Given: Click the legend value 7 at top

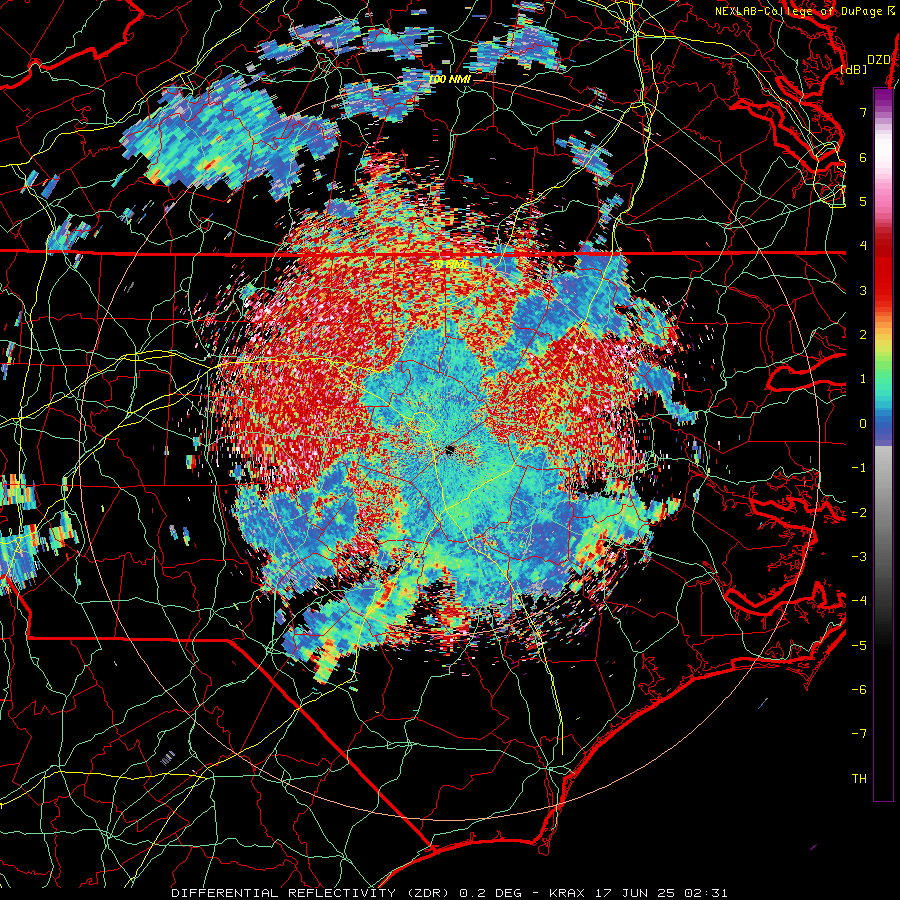Looking at the screenshot, I should [863, 112].
